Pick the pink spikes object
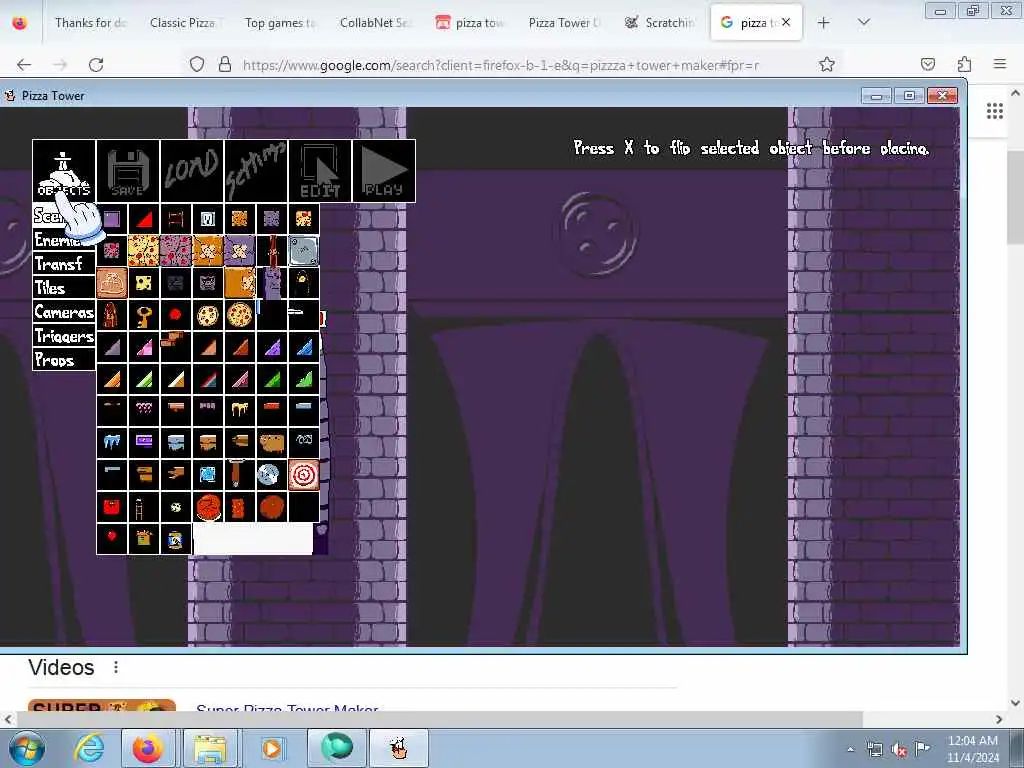This screenshot has height=768, width=1024. (x=144, y=411)
